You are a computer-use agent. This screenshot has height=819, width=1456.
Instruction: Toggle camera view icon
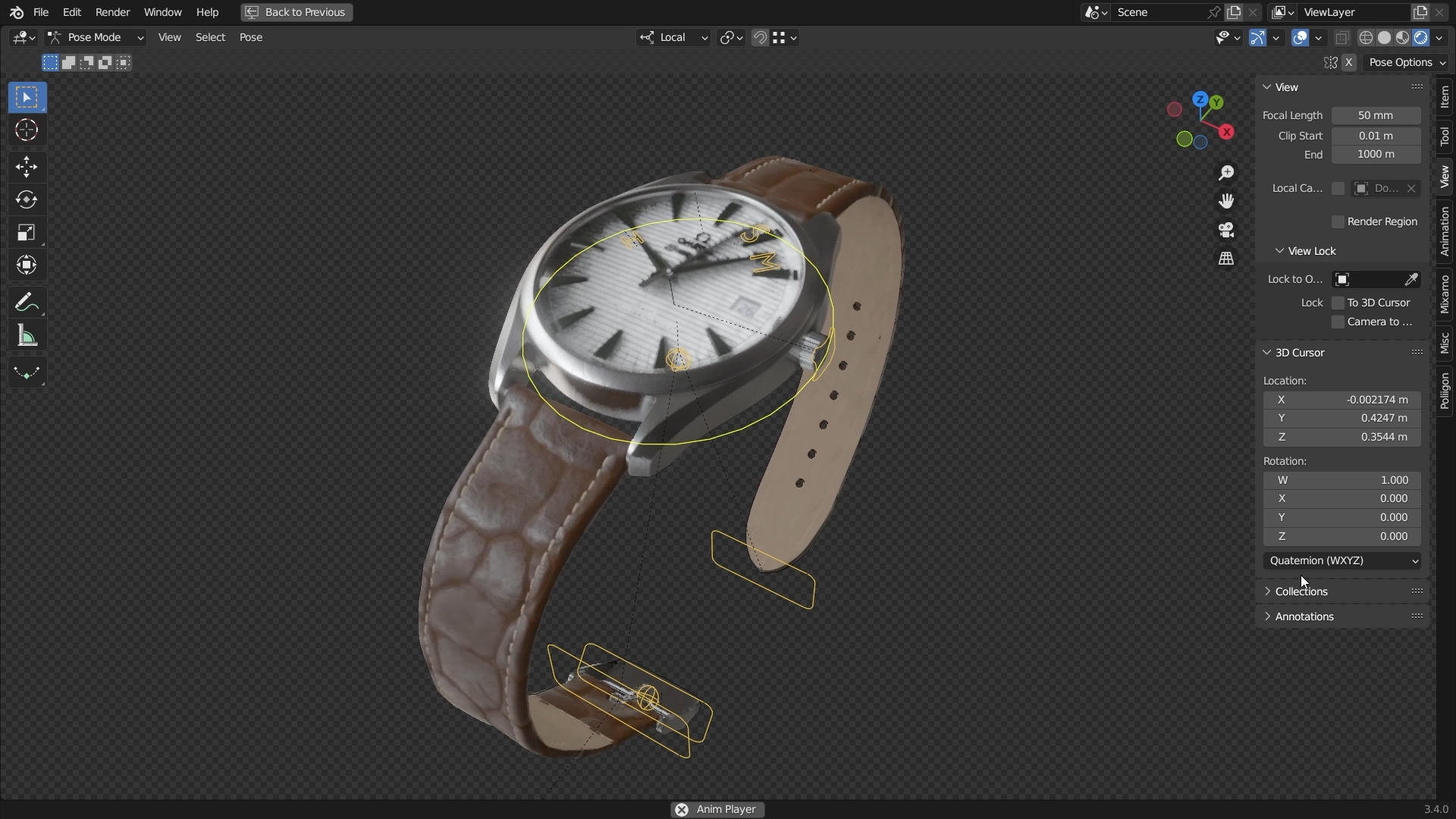1226,230
